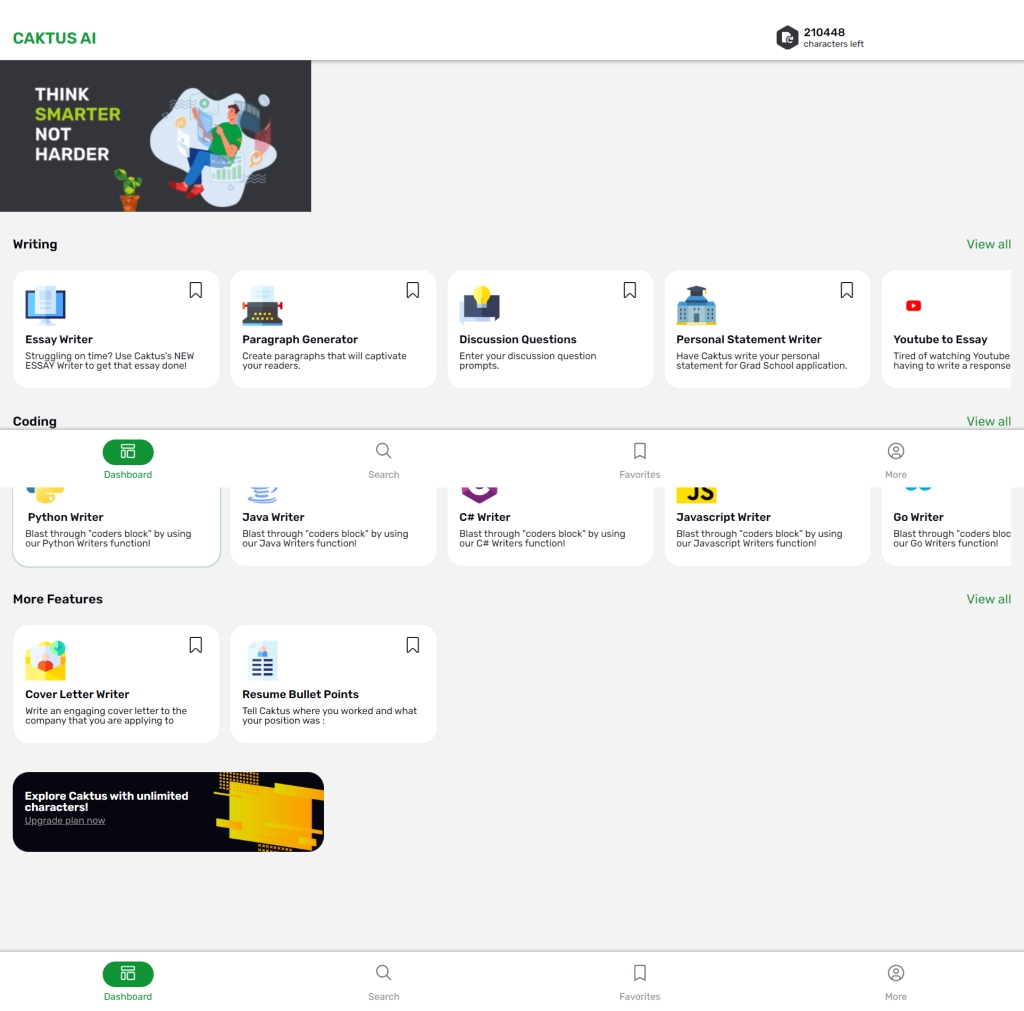Click the Search magnifier in the mid-page navigation bar
This screenshot has height=1011, width=1024.
click(383, 451)
